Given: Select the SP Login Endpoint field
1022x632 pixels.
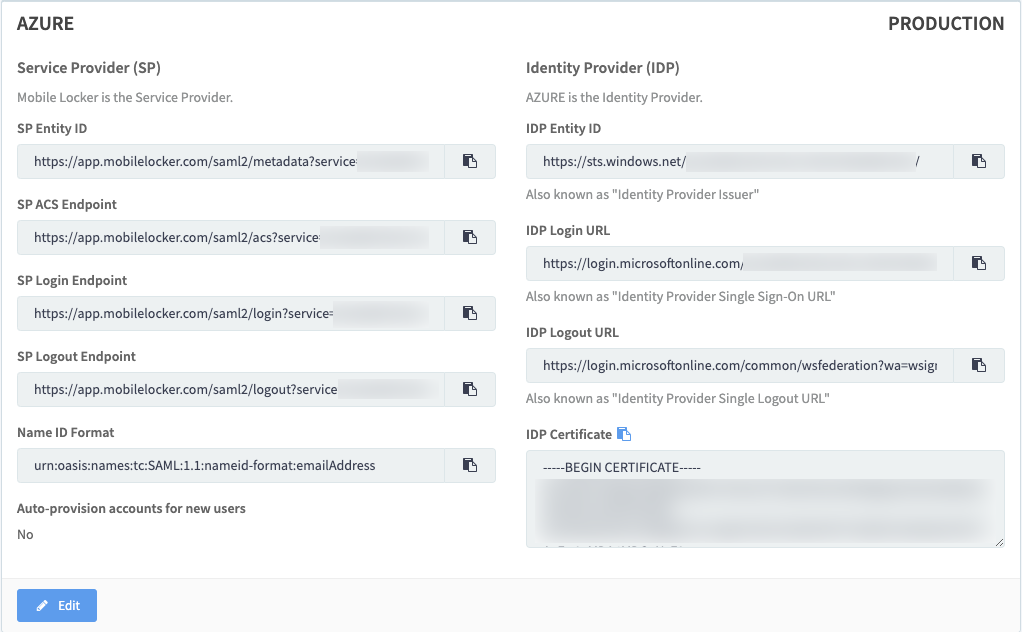Looking at the screenshot, I should point(230,313).
